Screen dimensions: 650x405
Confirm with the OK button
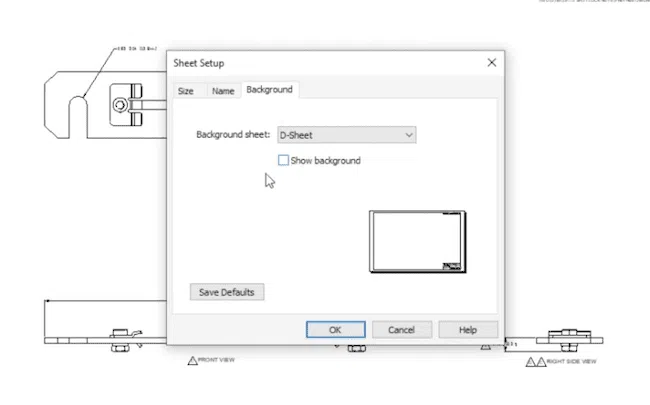335,330
